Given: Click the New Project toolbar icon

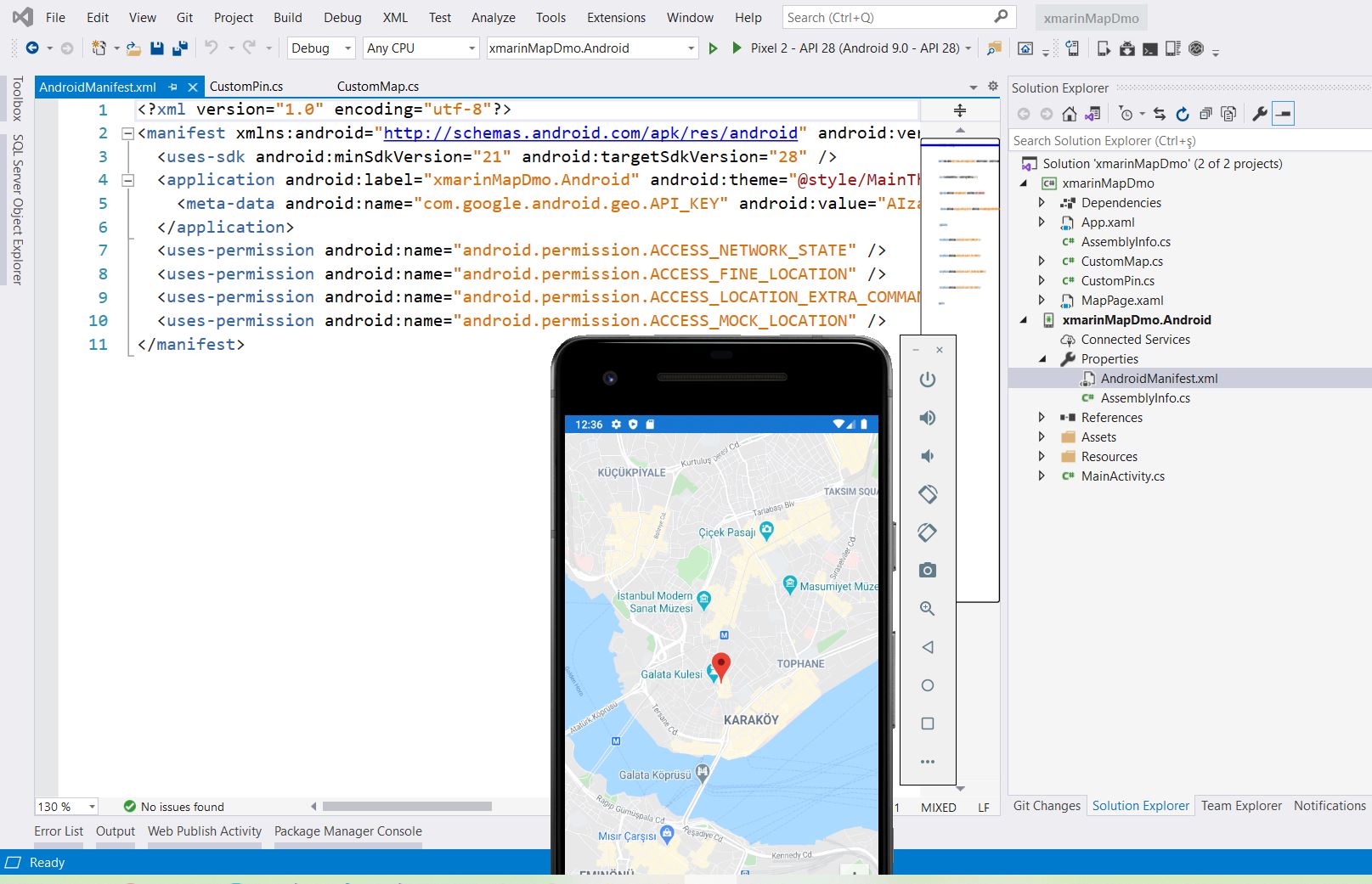Looking at the screenshot, I should [99, 48].
